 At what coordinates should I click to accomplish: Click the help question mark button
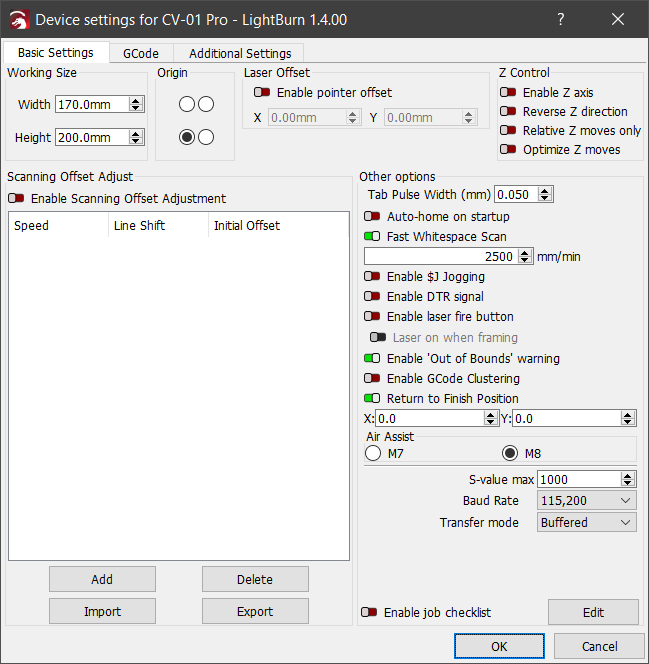(561, 19)
